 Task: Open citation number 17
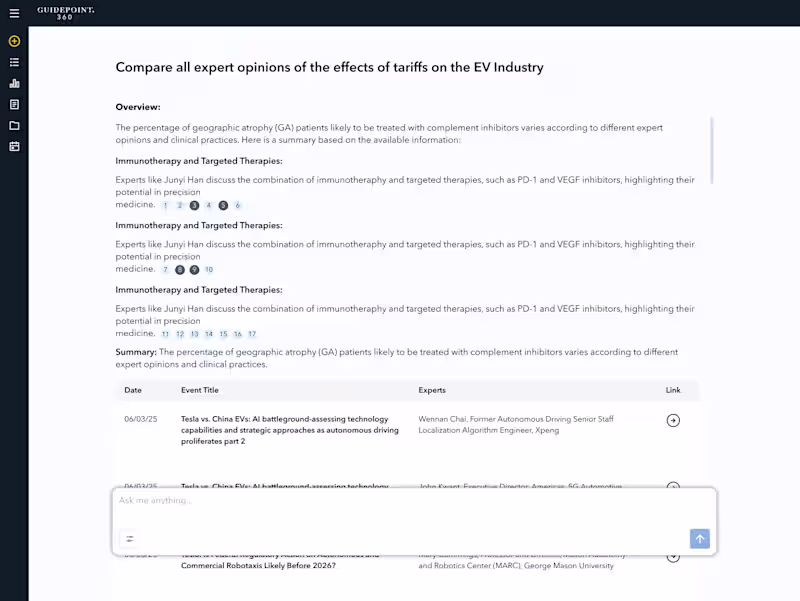click(252, 334)
